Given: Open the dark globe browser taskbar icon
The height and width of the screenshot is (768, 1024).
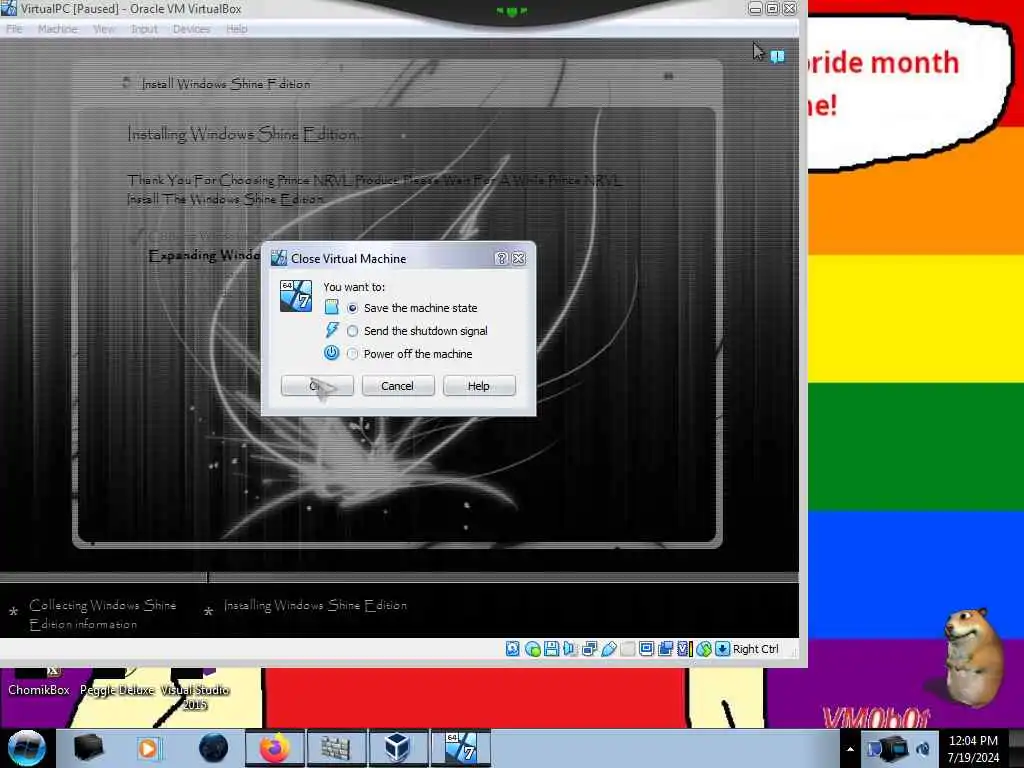Looking at the screenshot, I should click(213, 748).
